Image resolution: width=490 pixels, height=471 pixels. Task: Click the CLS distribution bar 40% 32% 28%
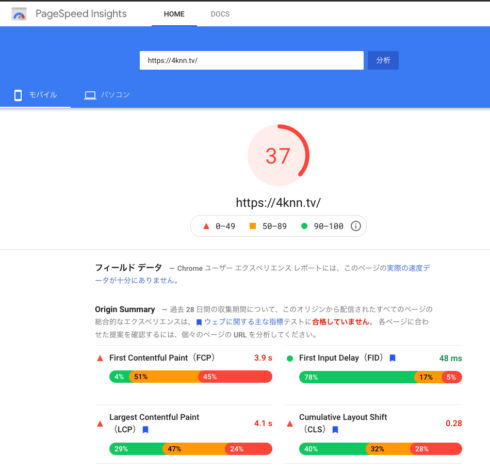380,449
